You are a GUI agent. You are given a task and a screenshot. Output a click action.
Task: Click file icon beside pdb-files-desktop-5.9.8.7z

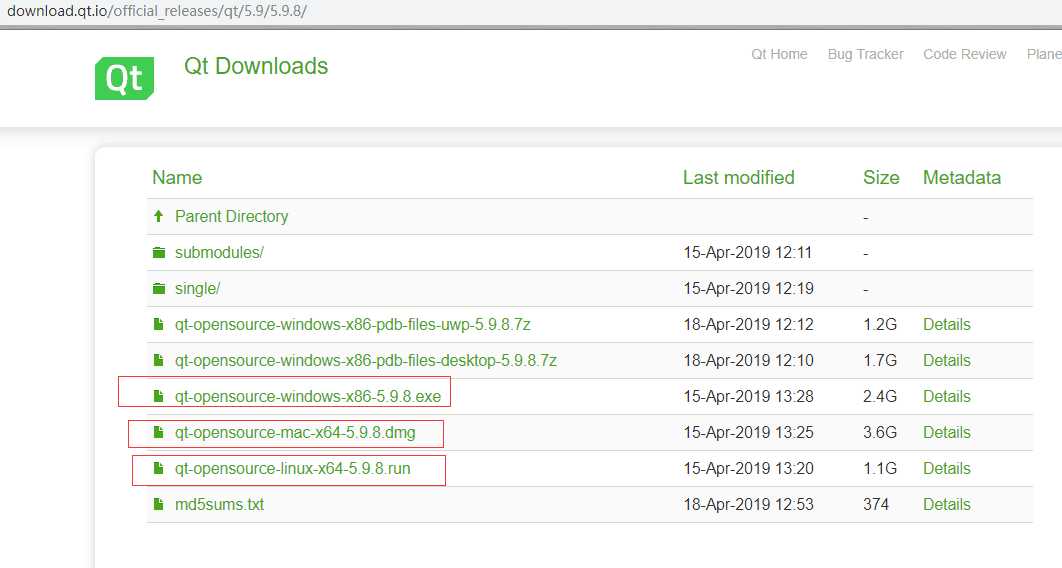coord(158,360)
